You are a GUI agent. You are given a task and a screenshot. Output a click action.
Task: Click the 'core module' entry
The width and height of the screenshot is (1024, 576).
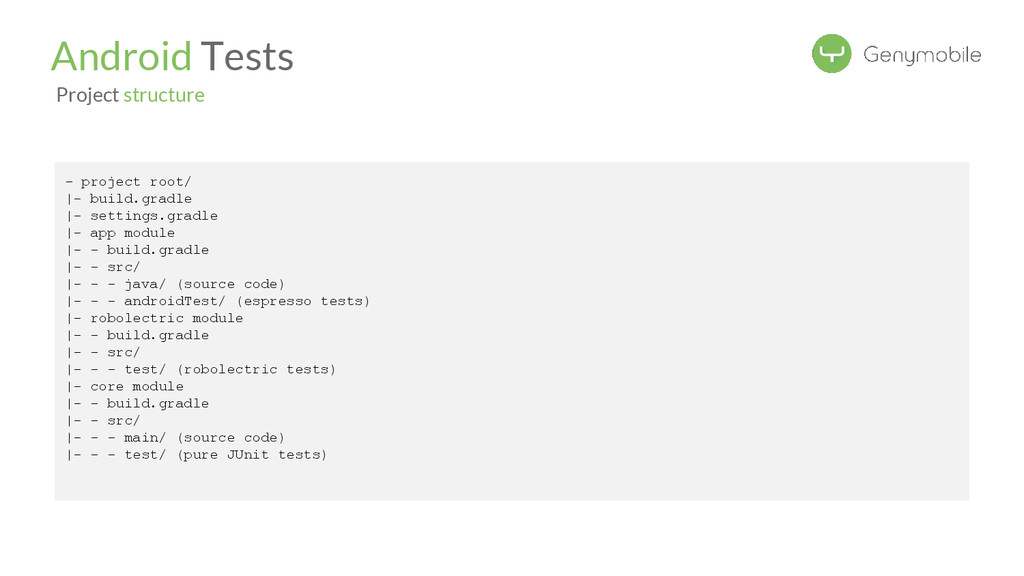tap(137, 386)
